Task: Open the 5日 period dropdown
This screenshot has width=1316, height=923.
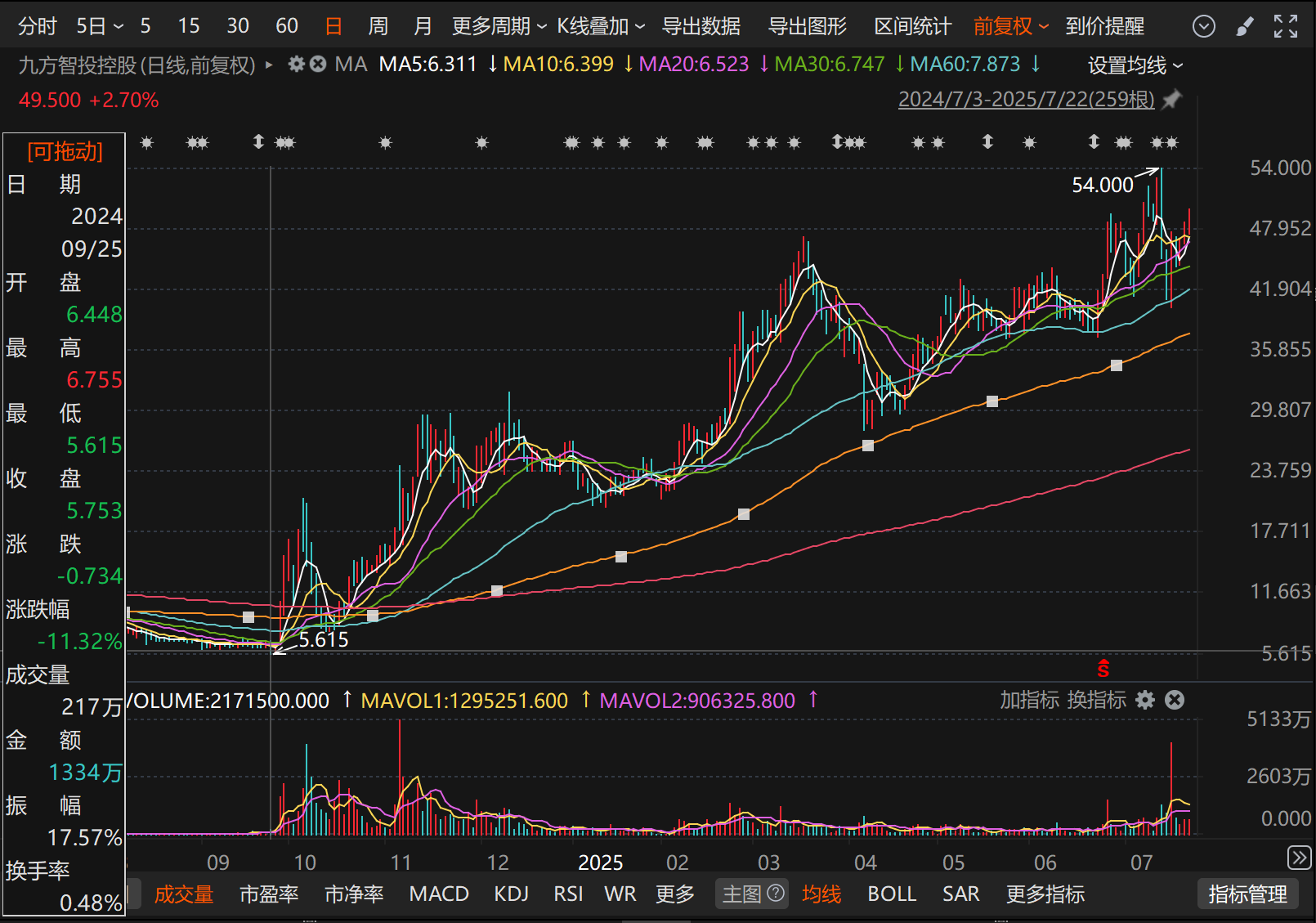Action: point(100,26)
